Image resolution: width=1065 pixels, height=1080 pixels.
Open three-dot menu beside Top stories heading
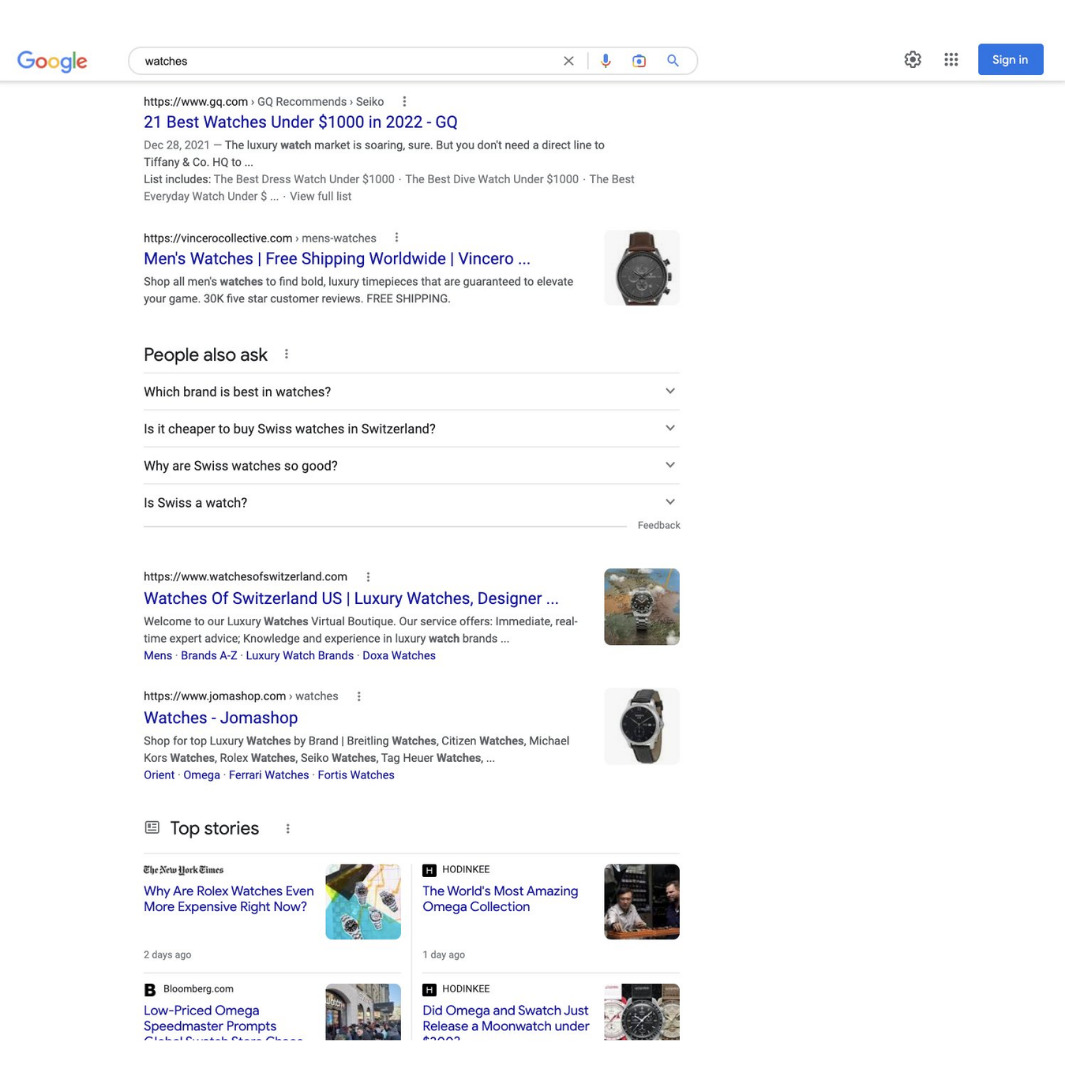click(x=288, y=828)
